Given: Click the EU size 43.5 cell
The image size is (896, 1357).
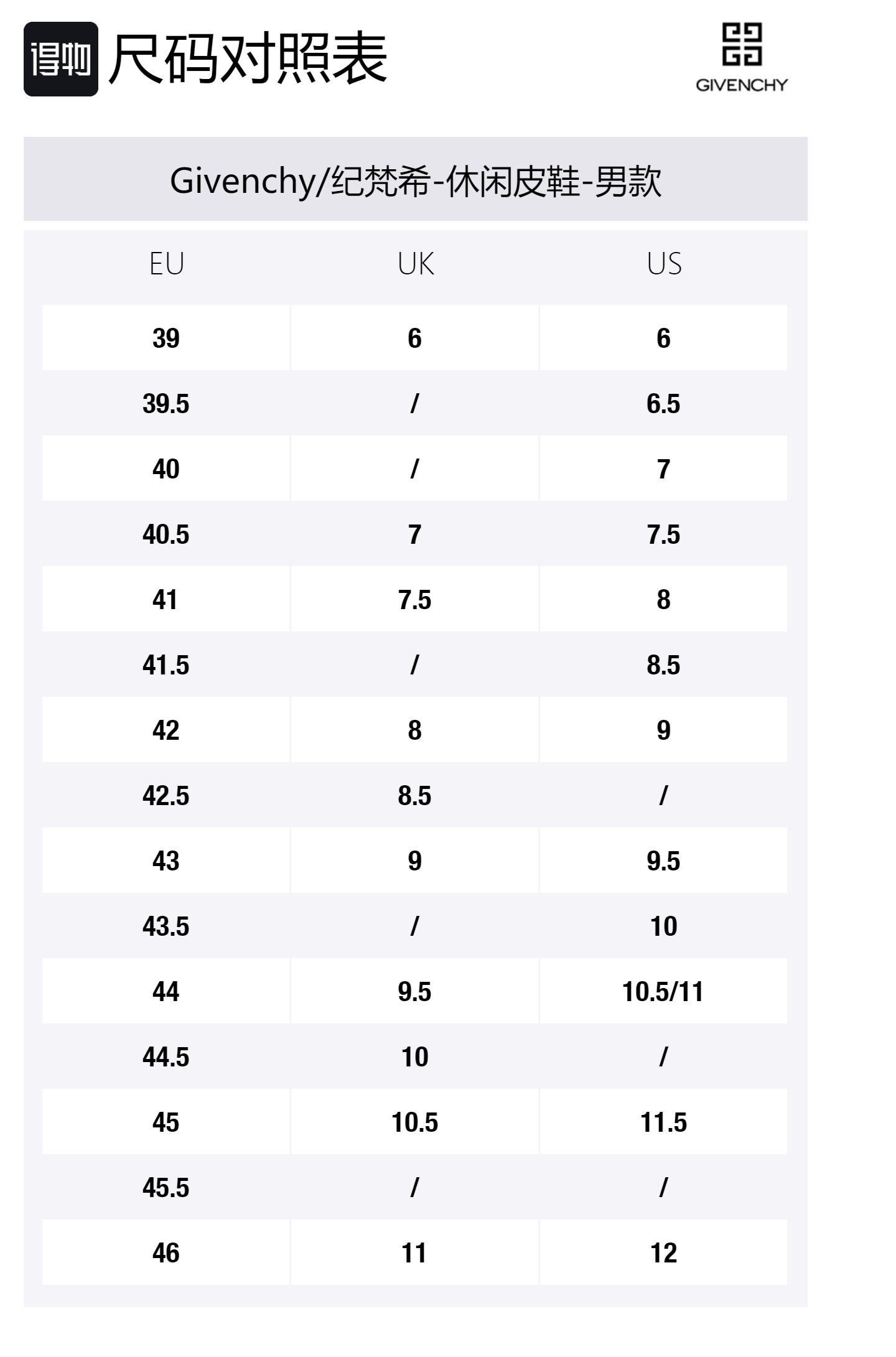Looking at the screenshot, I should [166, 926].
